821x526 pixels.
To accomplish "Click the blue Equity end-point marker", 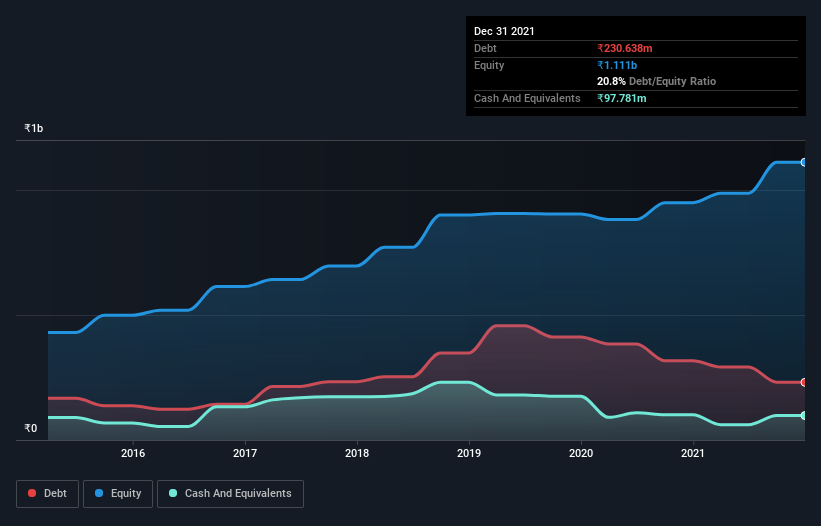I will (x=804, y=163).
